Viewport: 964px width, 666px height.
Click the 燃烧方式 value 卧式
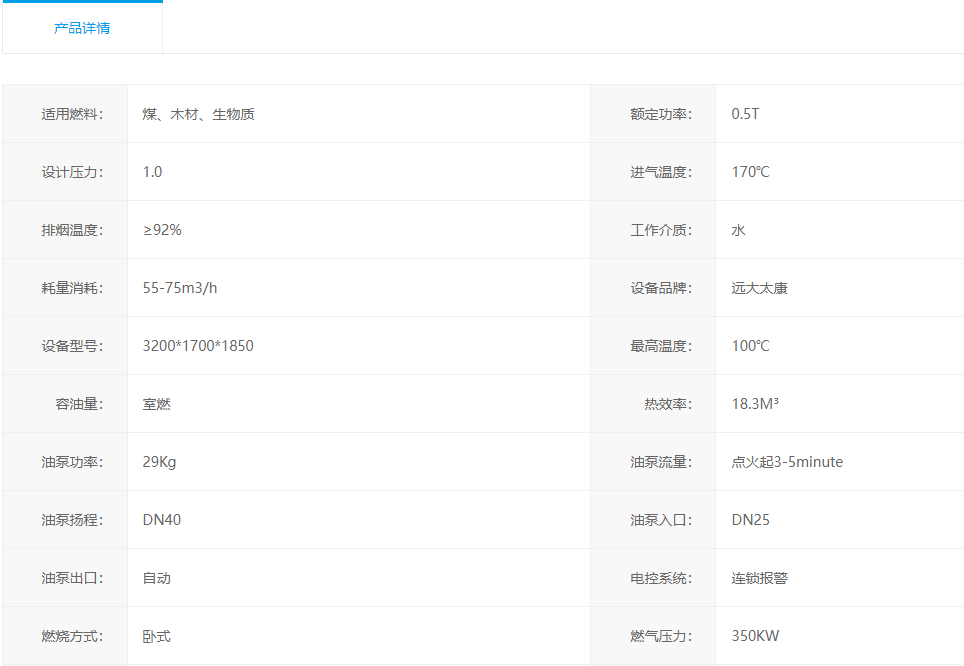tap(157, 636)
